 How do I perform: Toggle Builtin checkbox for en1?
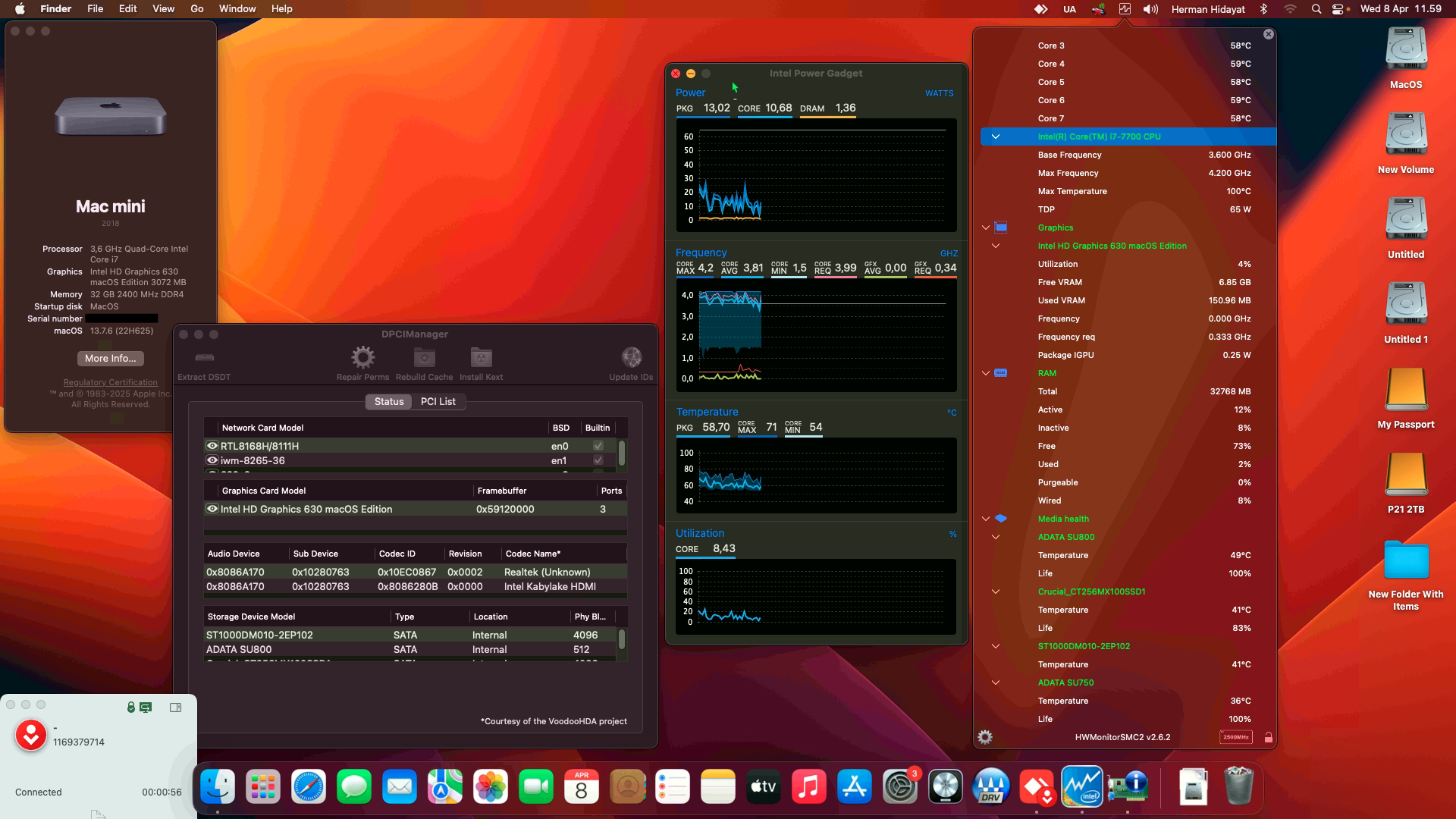click(x=598, y=460)
